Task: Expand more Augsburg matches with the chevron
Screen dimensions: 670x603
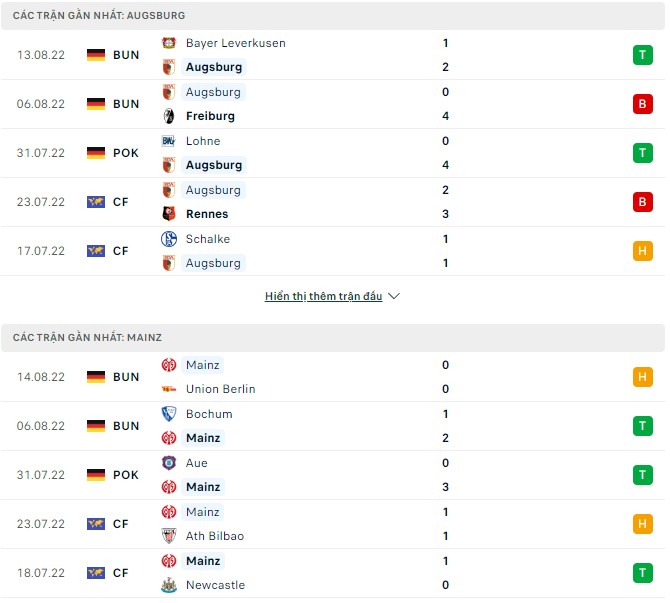Action: pyautogui.click(x=394, y=297)
